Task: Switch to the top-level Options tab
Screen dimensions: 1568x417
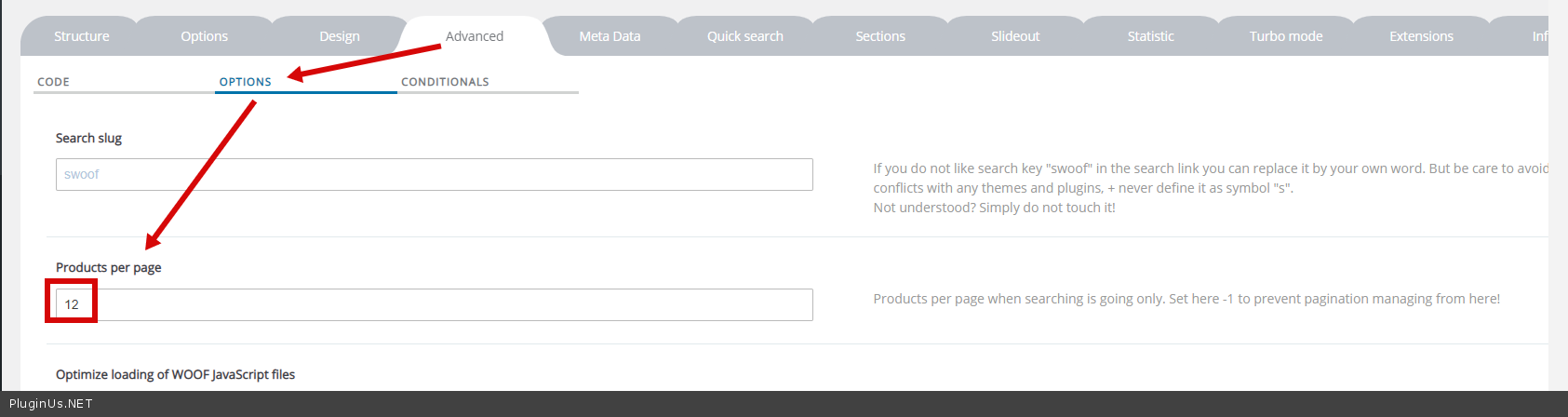Action: (204, 36)
